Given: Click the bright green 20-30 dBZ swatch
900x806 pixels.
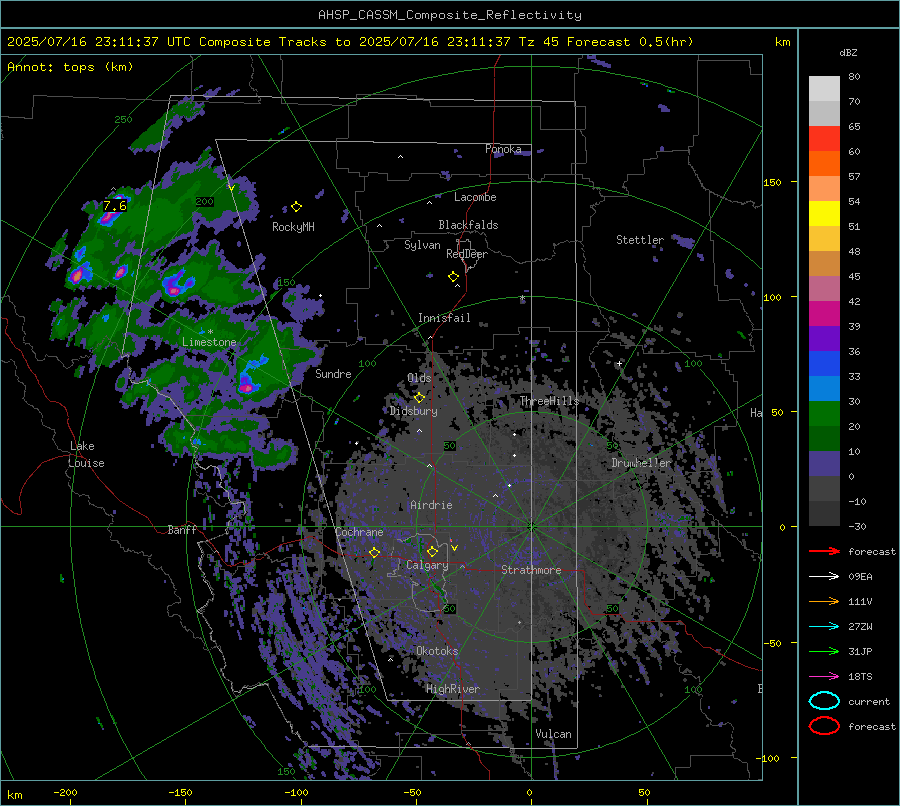Looking at the screenshot, I should pos(824,413).
